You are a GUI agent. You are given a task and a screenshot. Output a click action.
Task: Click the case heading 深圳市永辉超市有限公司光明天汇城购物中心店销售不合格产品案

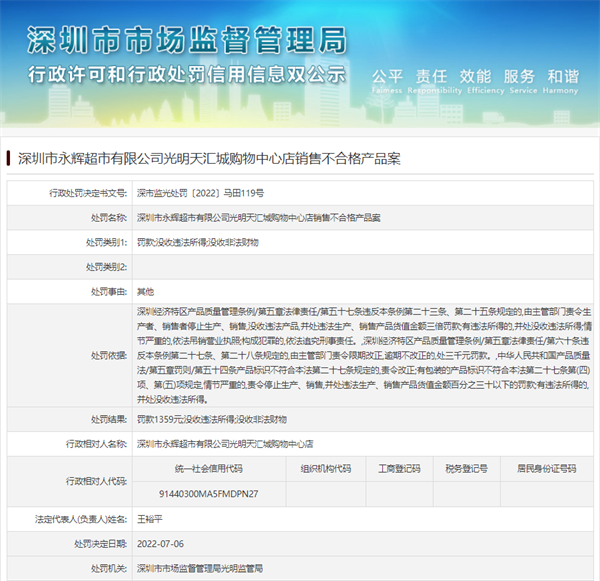(209, 158)
